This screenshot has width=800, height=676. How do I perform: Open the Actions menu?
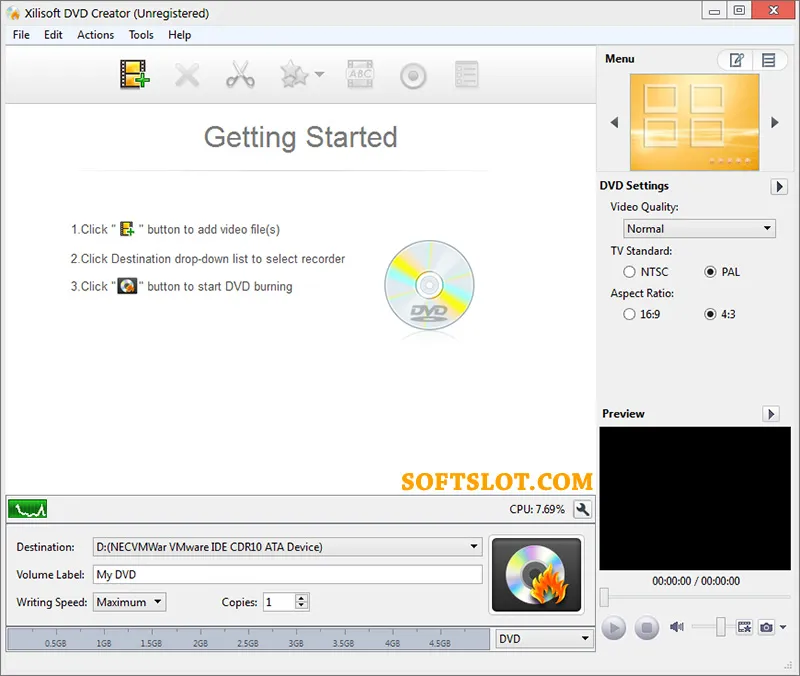coord(95,35)
